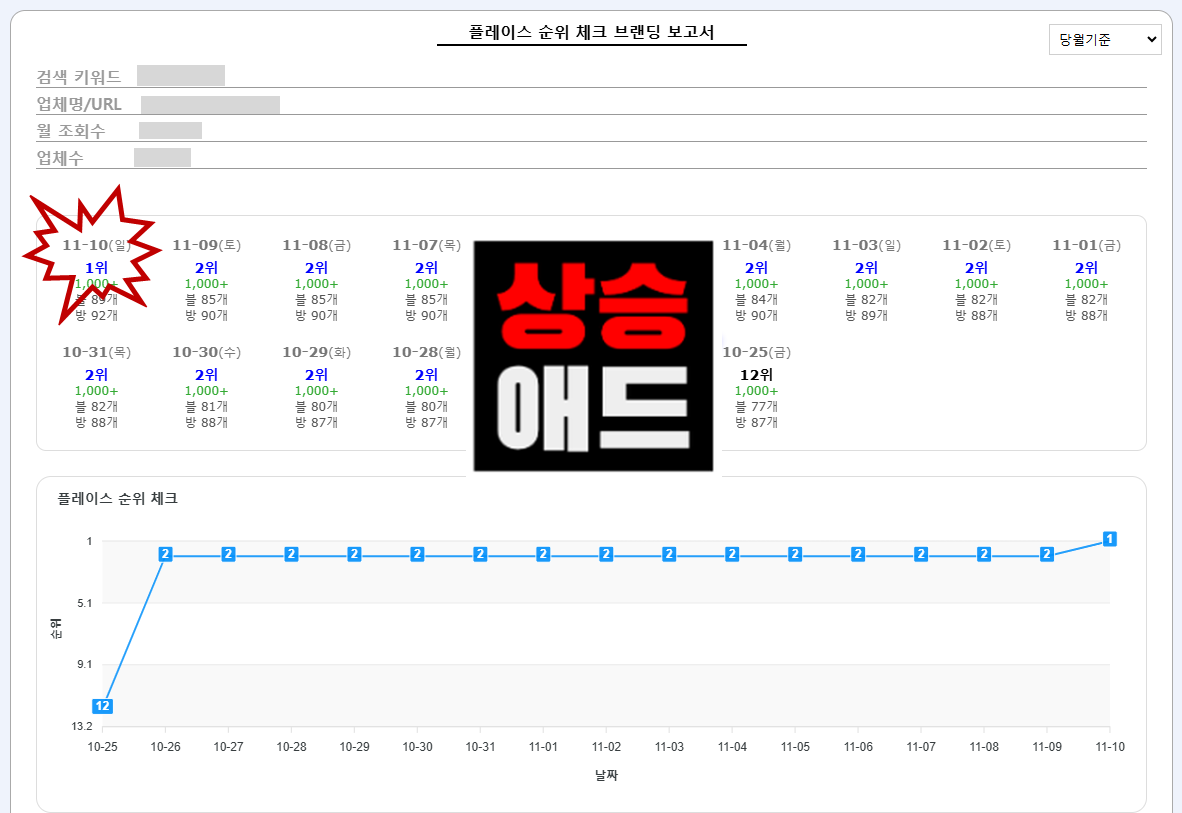1182x813 pixels.
Task: Click 2위 rank under 11-01
Action: (1087, 268)
